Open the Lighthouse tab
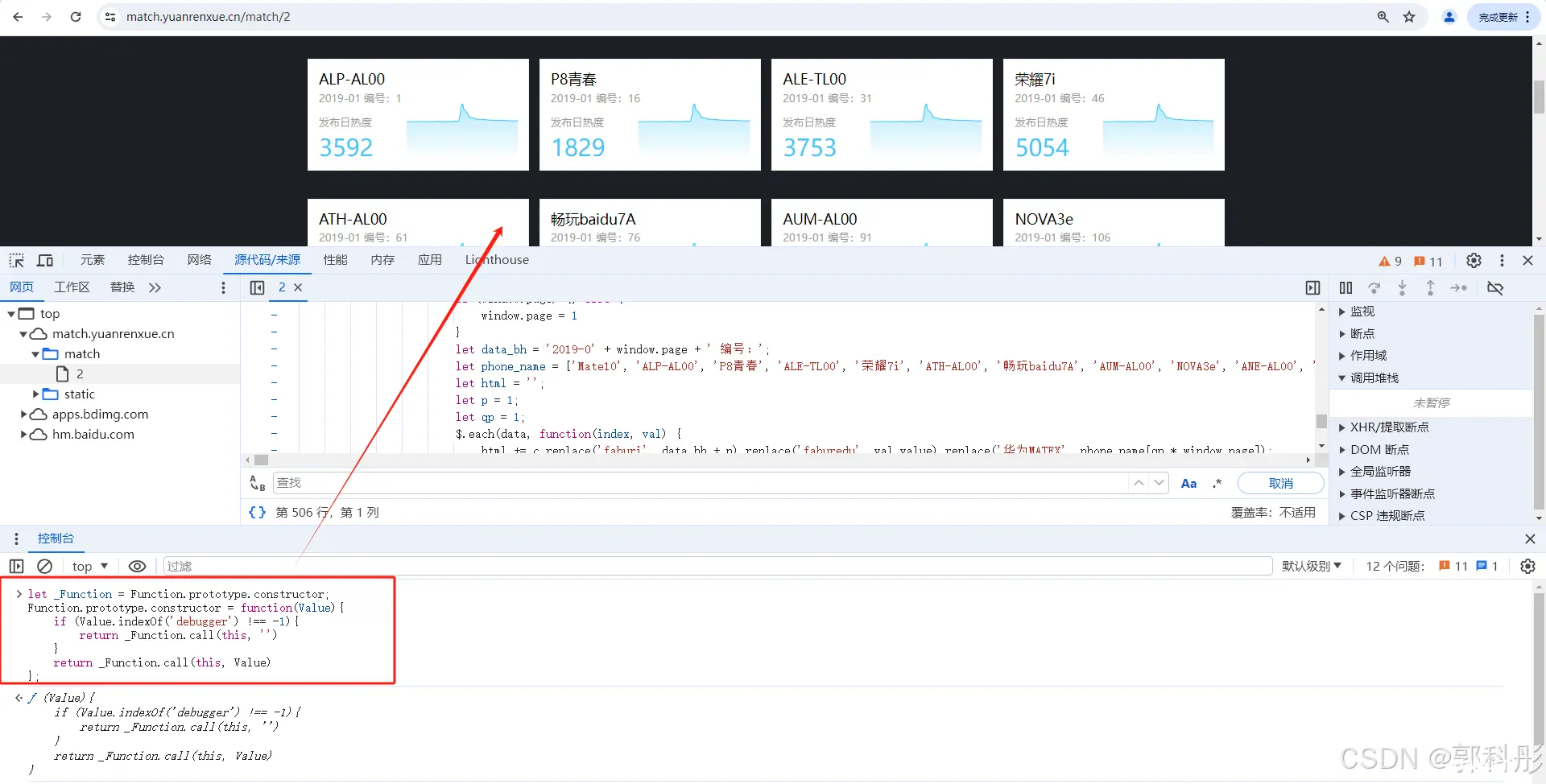The height and width of the screenshot is (784, 1546). (x=497, y=259)
